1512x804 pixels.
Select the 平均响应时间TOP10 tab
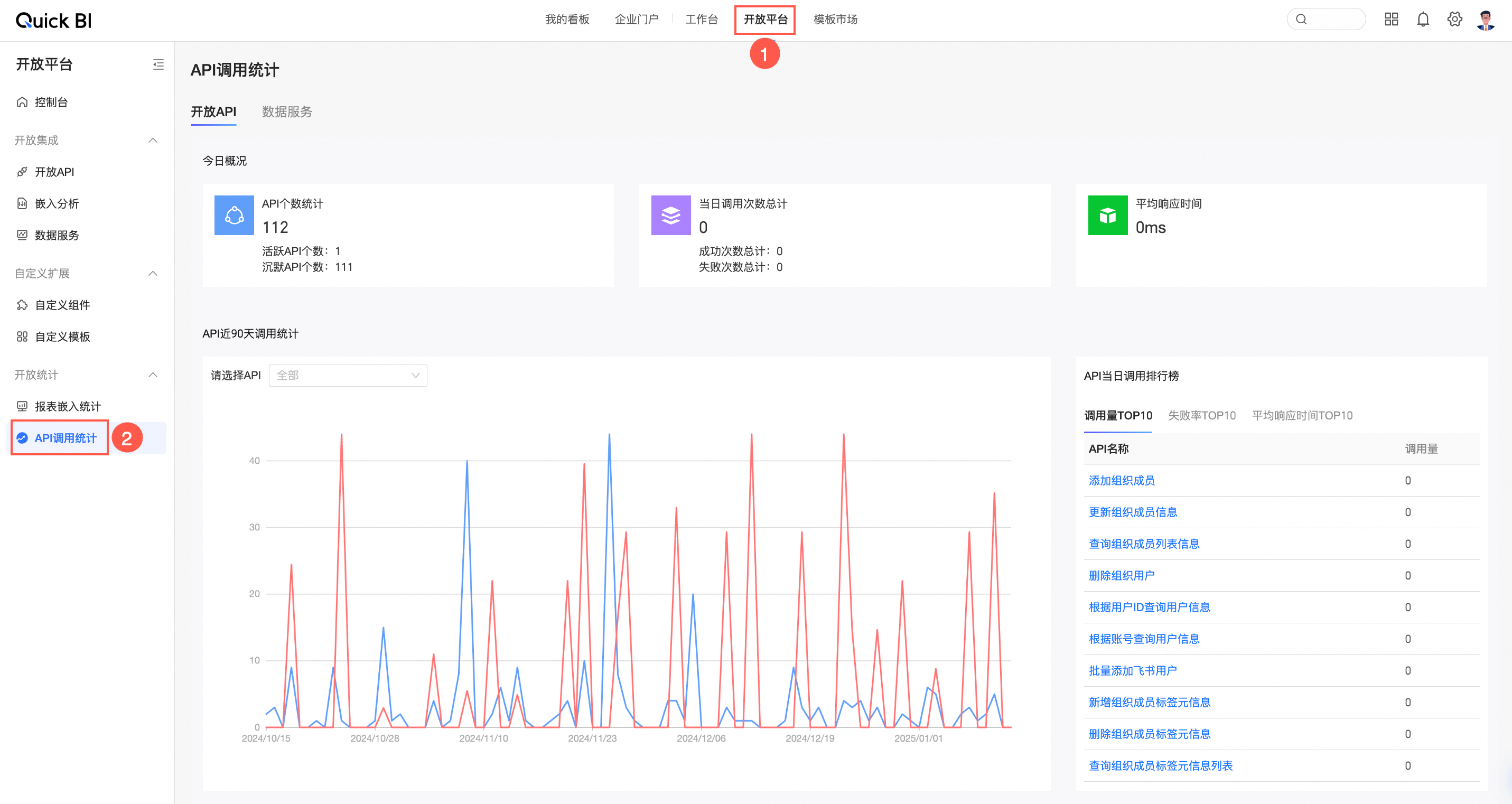1301,416
